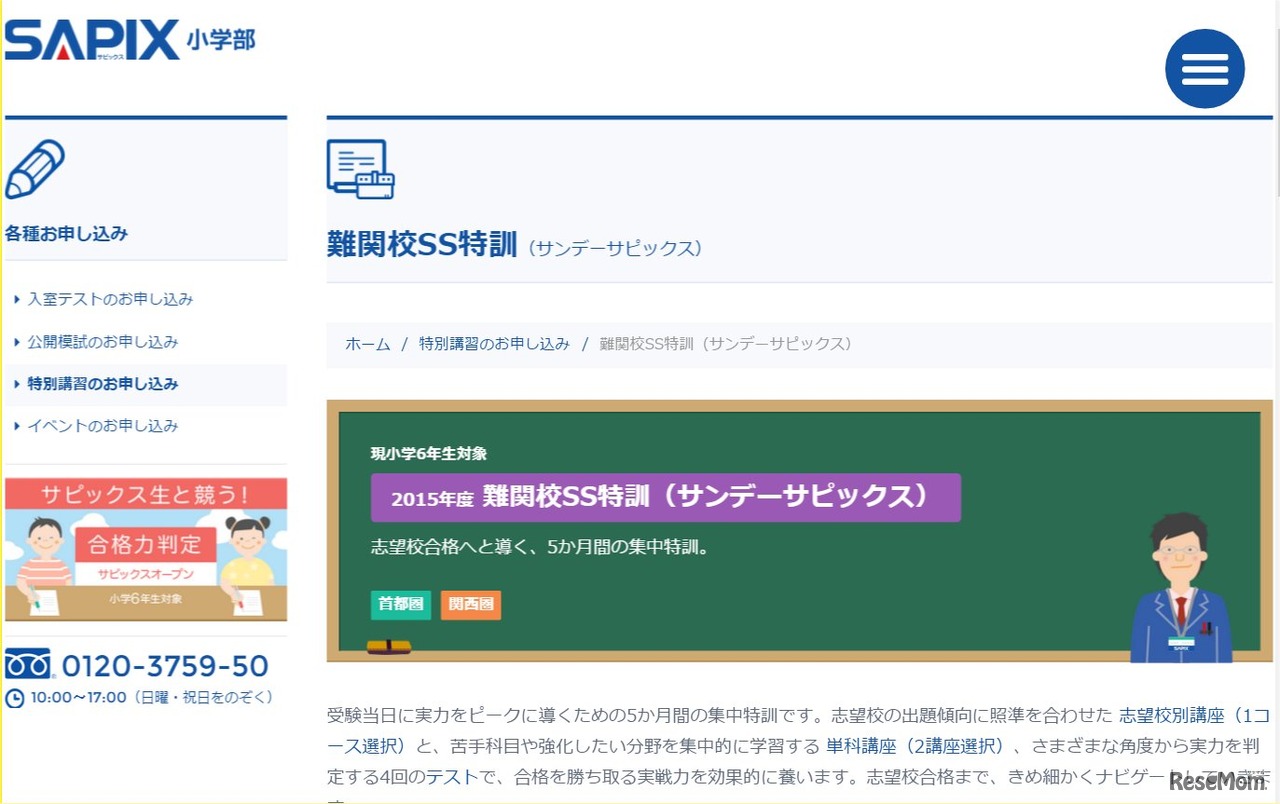The width and height of the screenshot is (1280, 804).
Task: Select the 関西圏 region button
Action: tap(471, 605)
